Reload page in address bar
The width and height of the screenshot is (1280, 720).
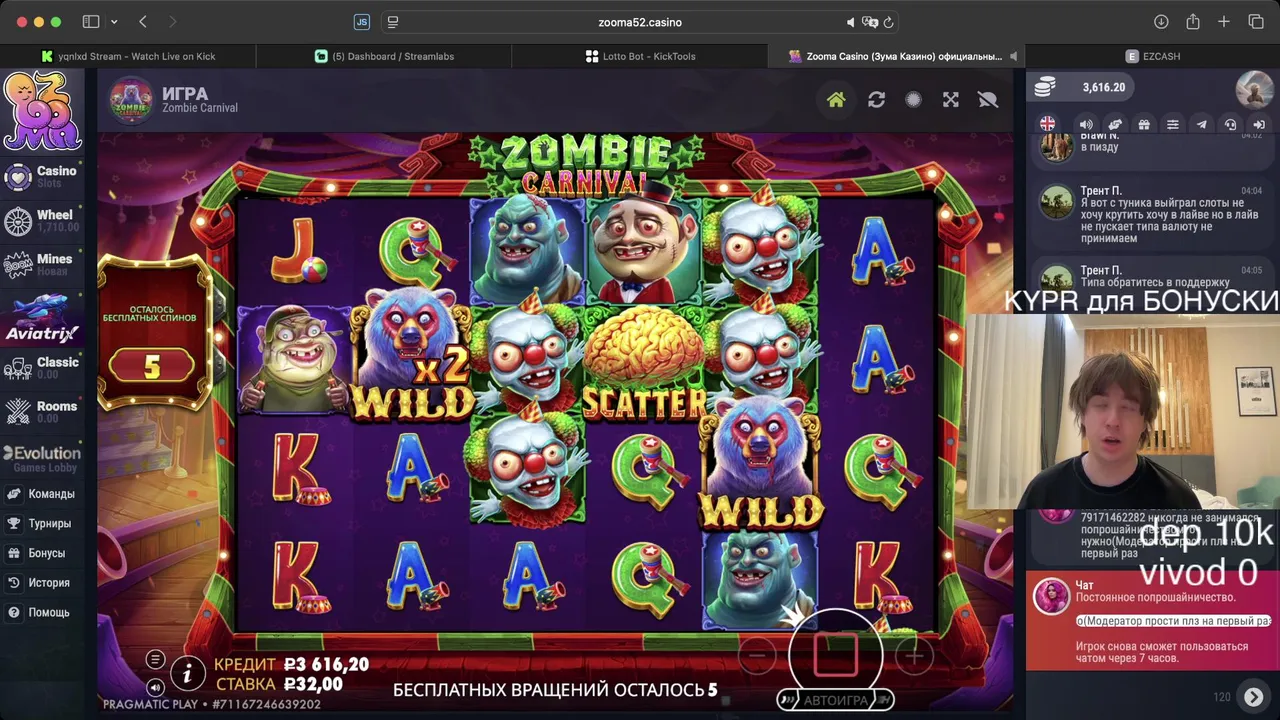[888, 22]
